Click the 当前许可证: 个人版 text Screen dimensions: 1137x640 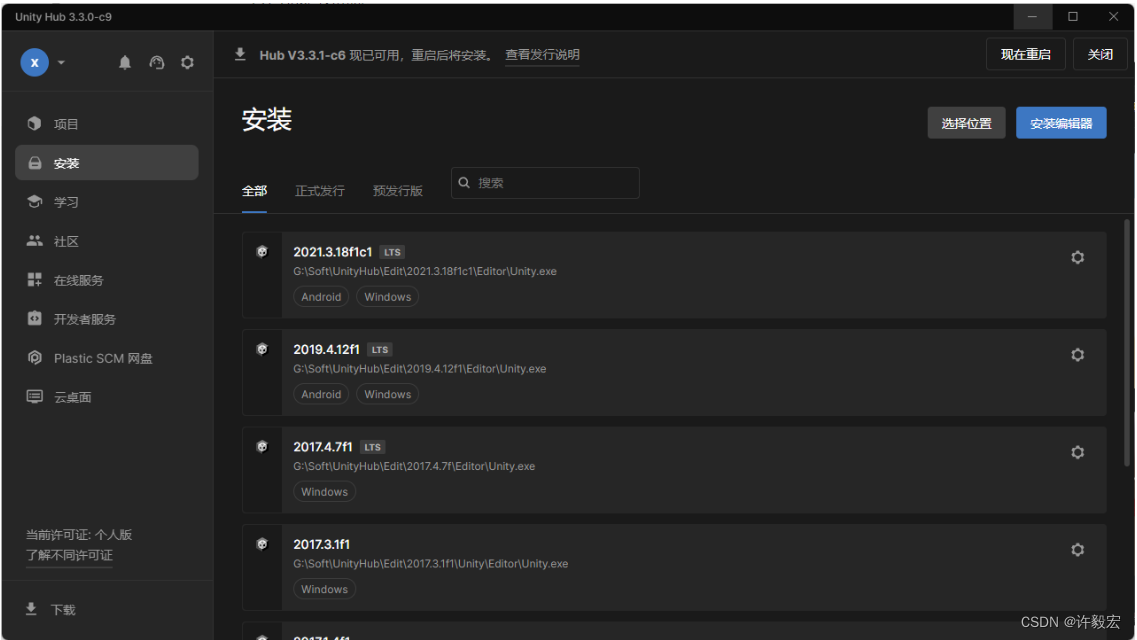[79, 535]
